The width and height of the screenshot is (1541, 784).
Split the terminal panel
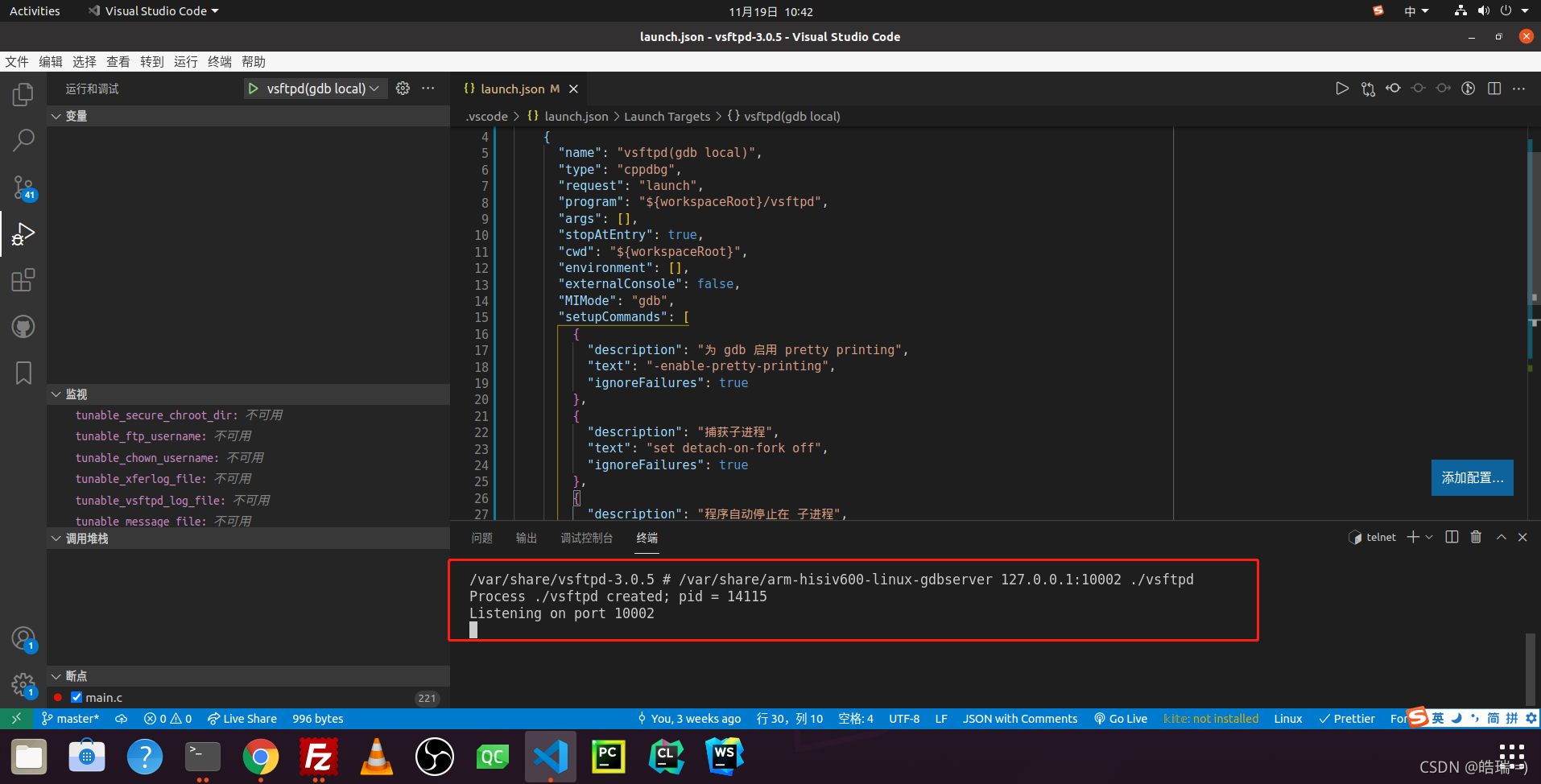tap(1452, 537)
